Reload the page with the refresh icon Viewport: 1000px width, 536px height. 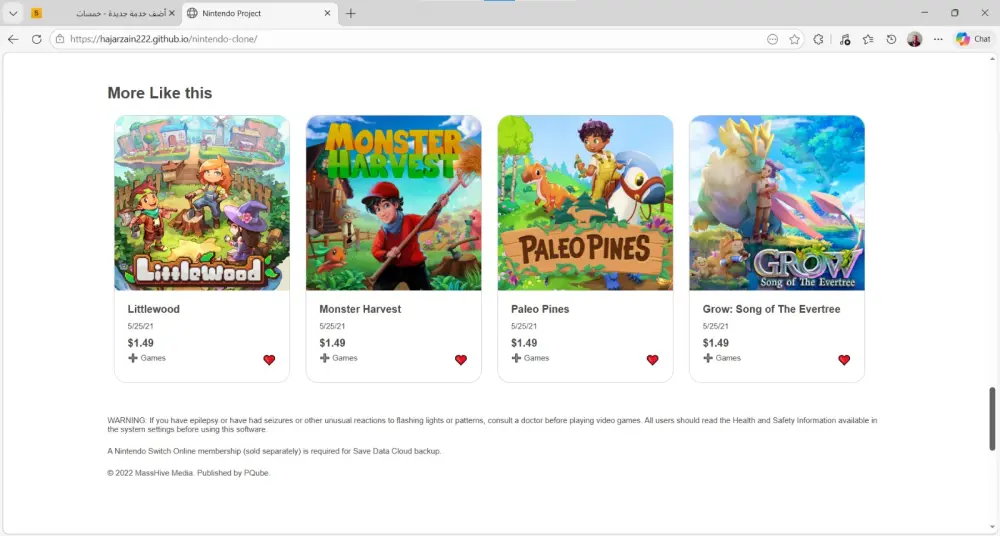click(36, 39)
